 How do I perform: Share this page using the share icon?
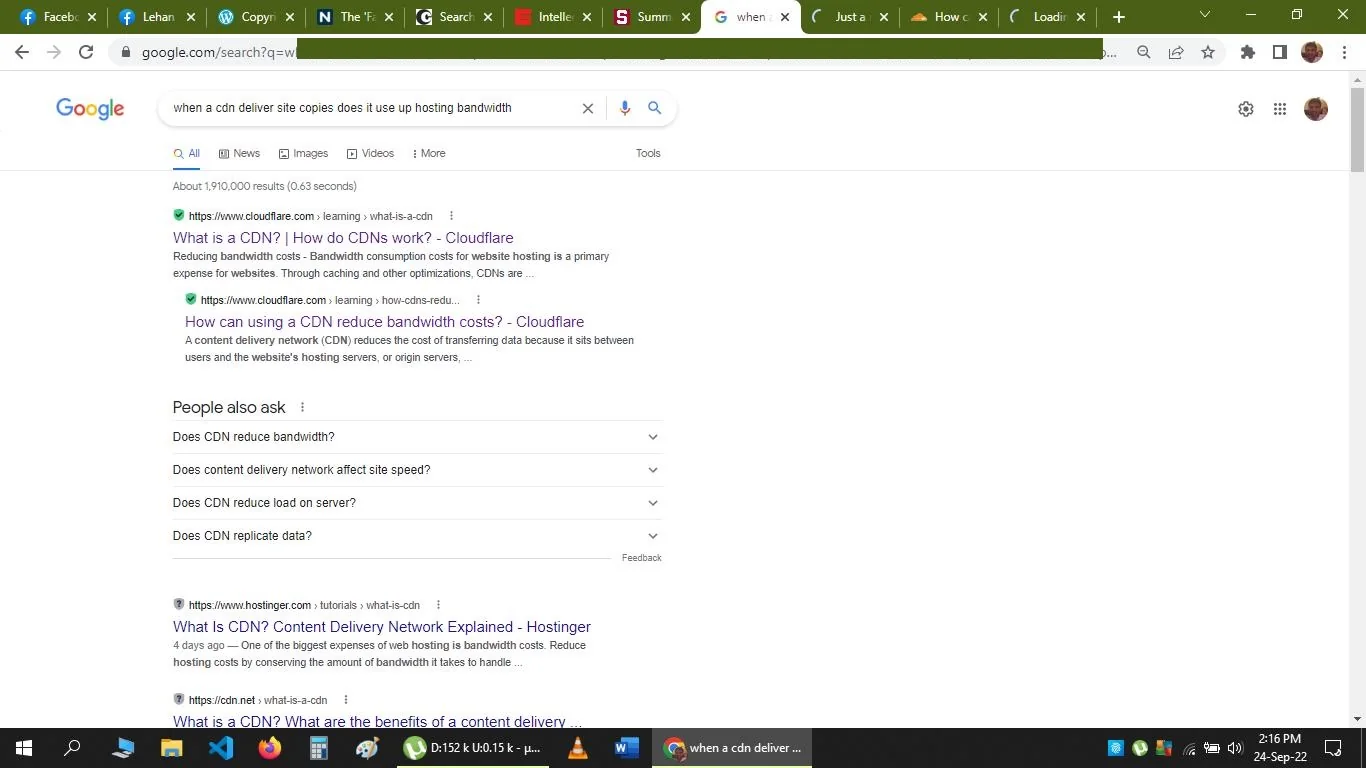tap(1176, 52)
